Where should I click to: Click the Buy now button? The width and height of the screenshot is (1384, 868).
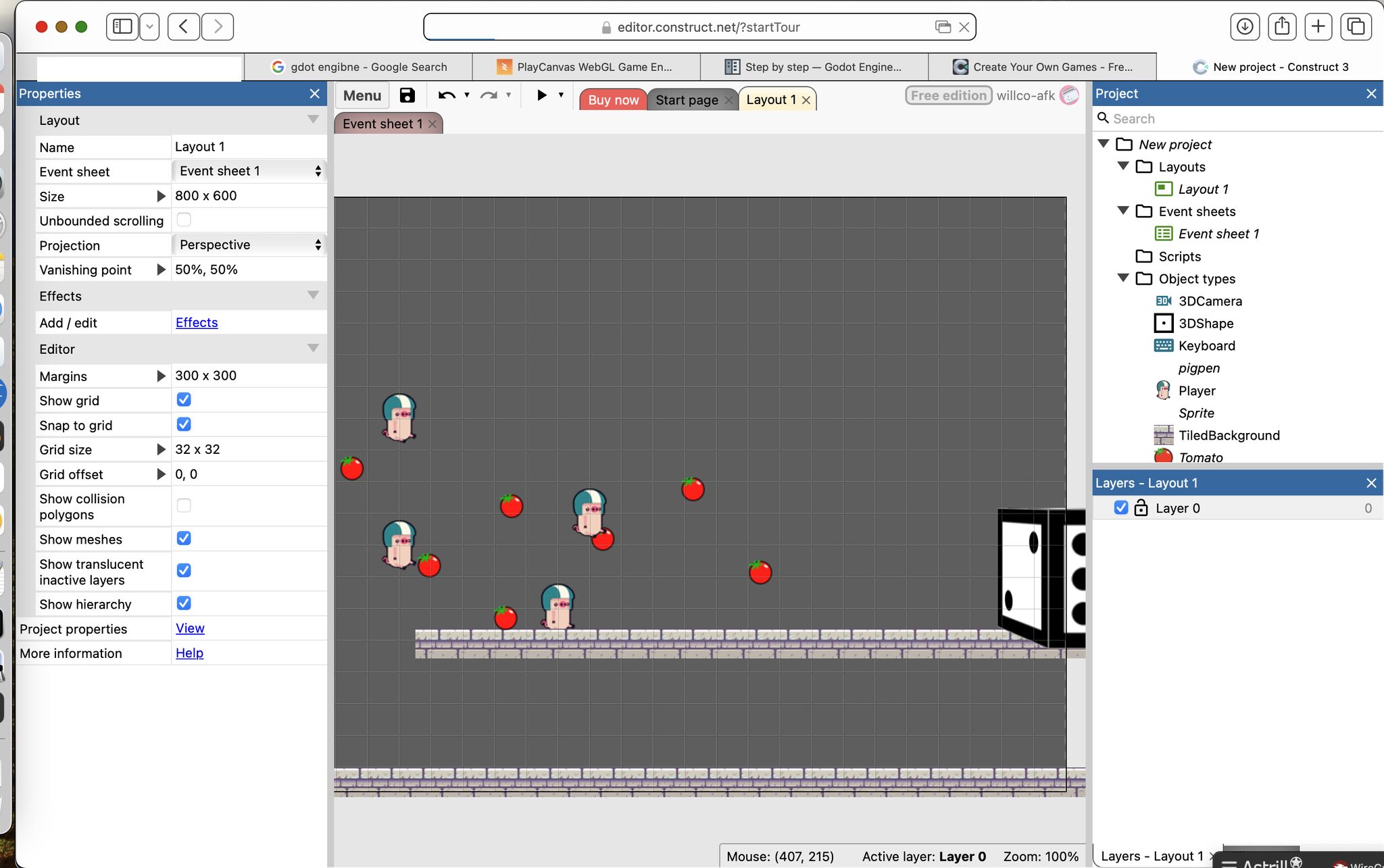pyautogui.click(x=612, y=99)
